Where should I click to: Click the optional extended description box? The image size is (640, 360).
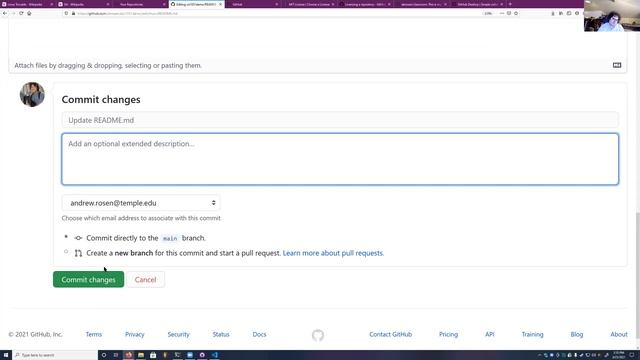point(340,159)
